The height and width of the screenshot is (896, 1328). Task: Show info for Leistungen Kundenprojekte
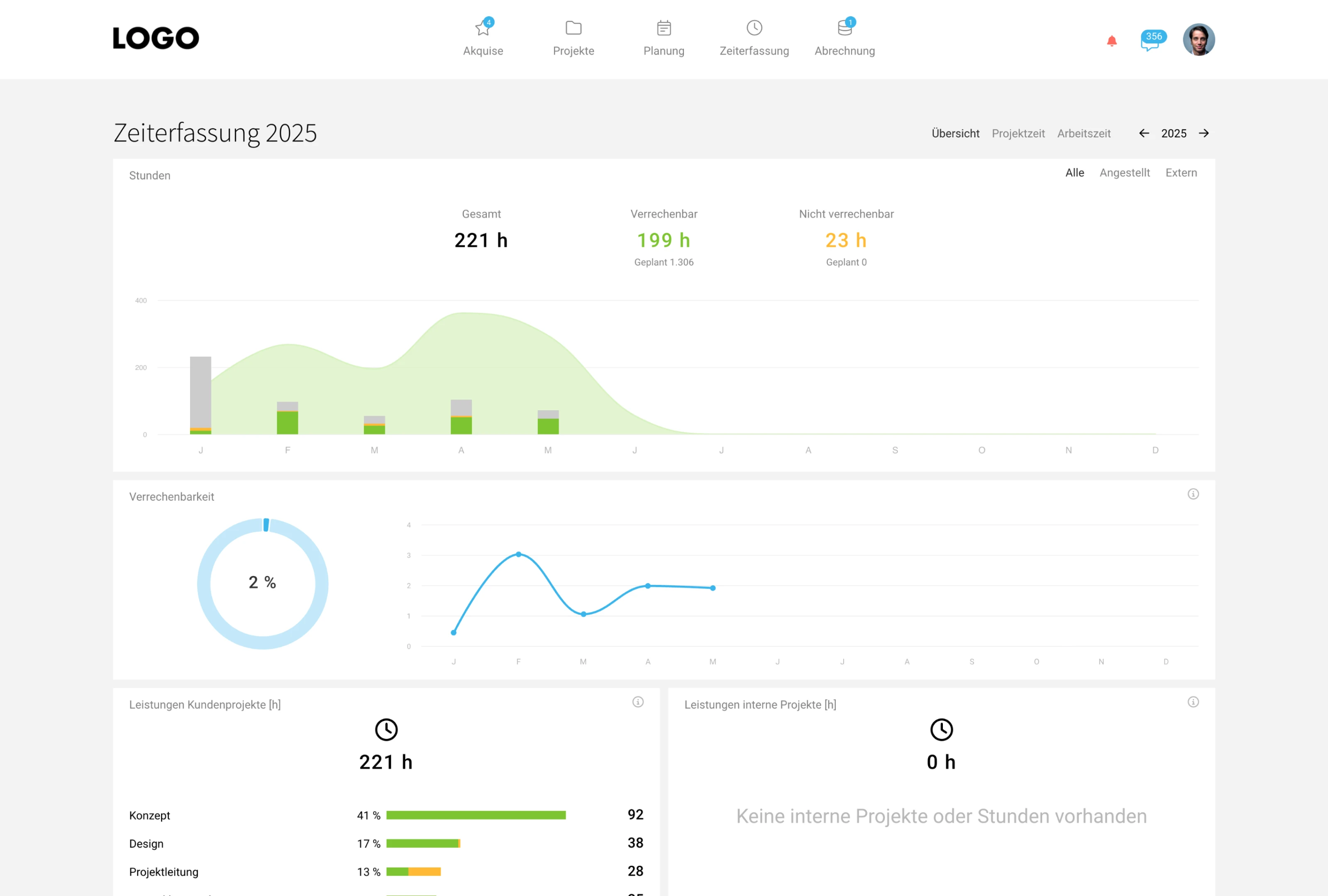coord(638,702)
